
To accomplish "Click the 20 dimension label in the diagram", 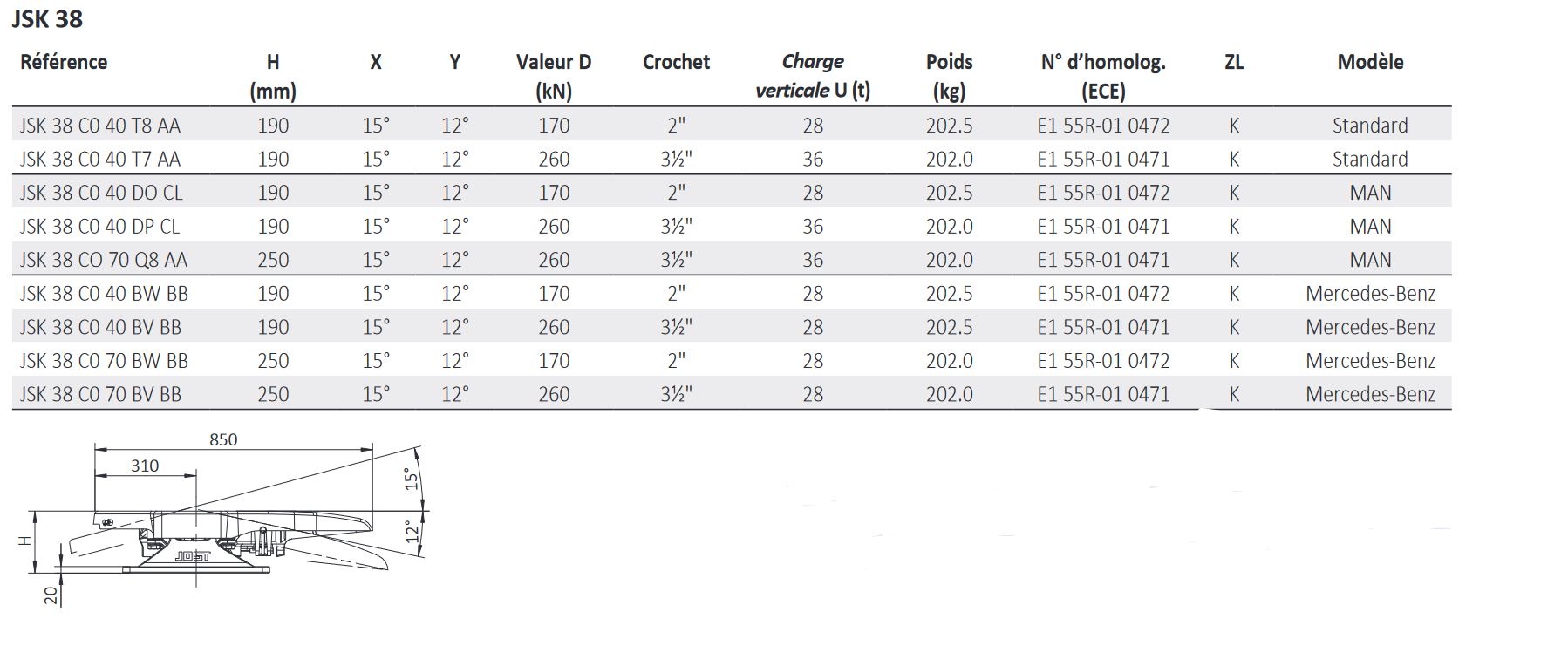I will coord(51,595).
